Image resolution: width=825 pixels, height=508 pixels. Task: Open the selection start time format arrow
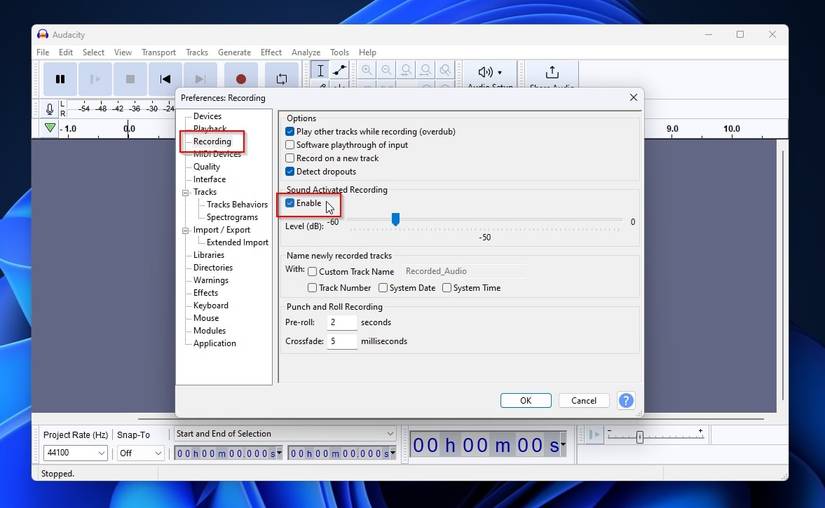pyautogui.click(x=279, y=452)
